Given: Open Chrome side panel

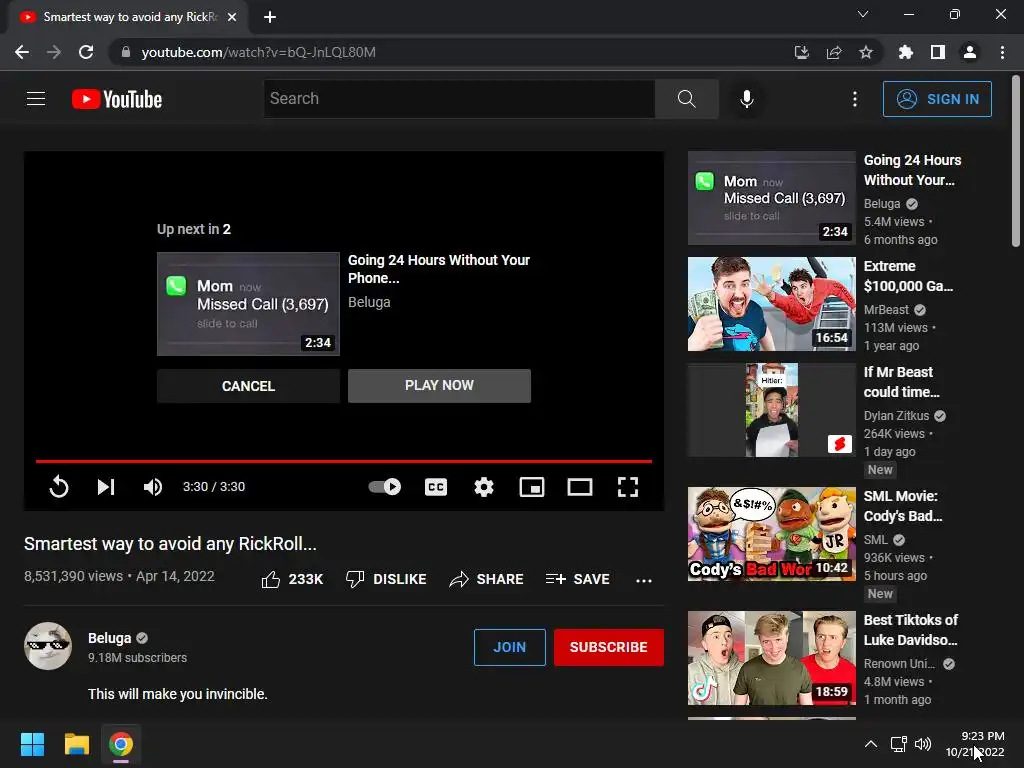Looking at the screenshot, I should pos(938,52).
